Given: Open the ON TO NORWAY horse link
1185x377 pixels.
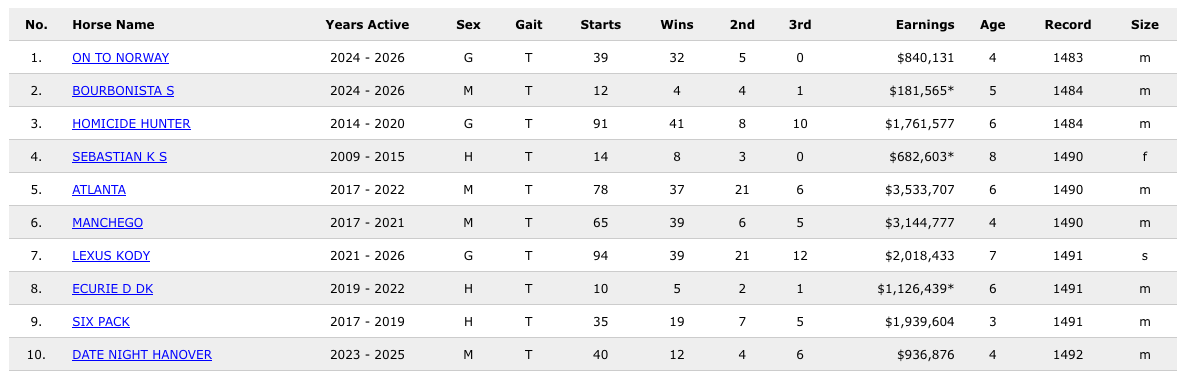Looking at the screenshot, I should click(120, 57).
